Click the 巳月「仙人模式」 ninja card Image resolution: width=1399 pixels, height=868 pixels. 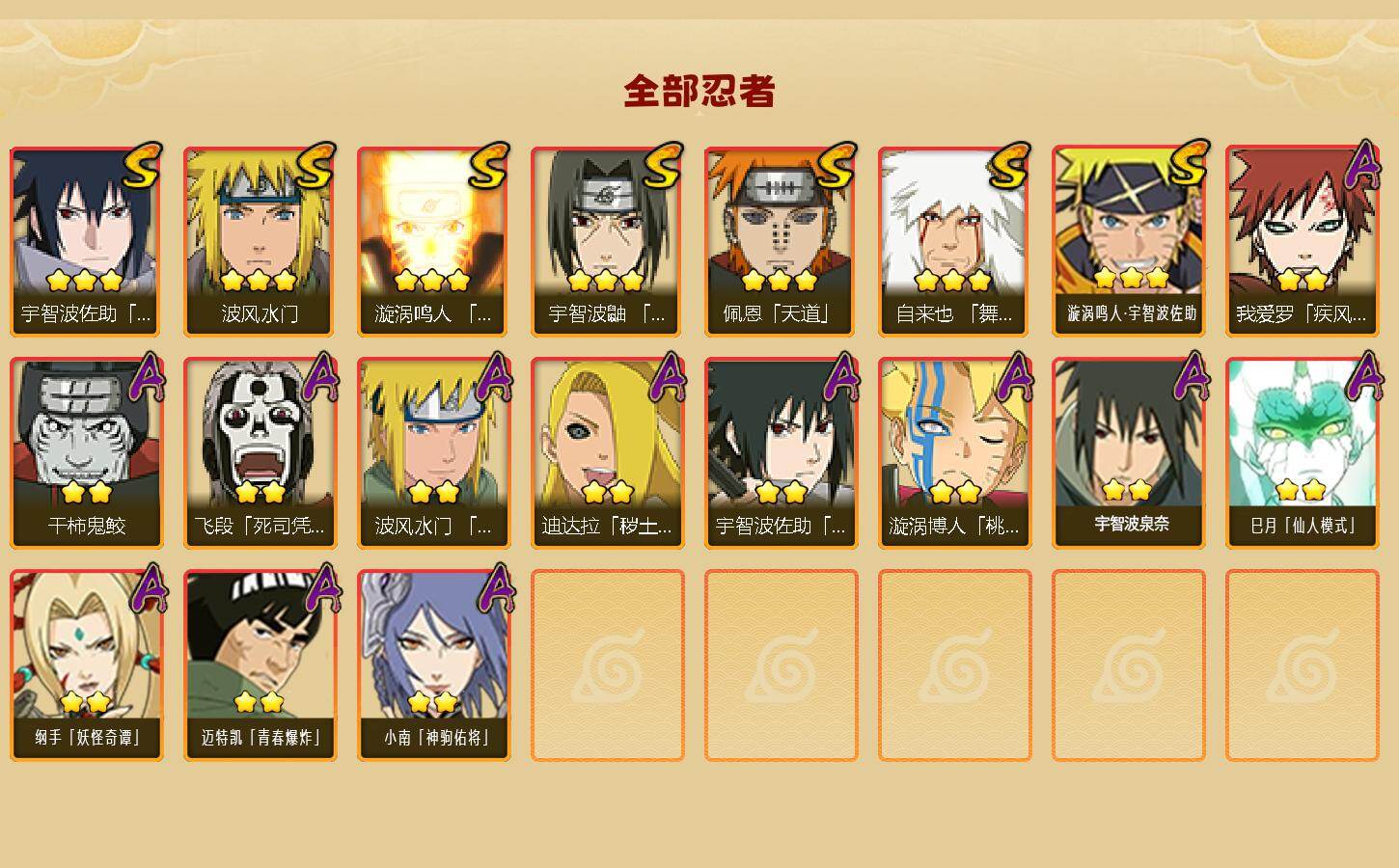click(1303, 453)
